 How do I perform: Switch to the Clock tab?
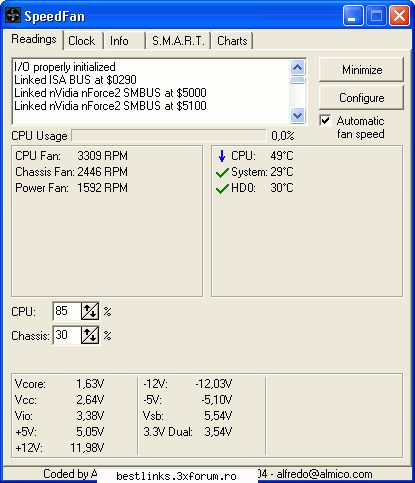coord(82,41)
